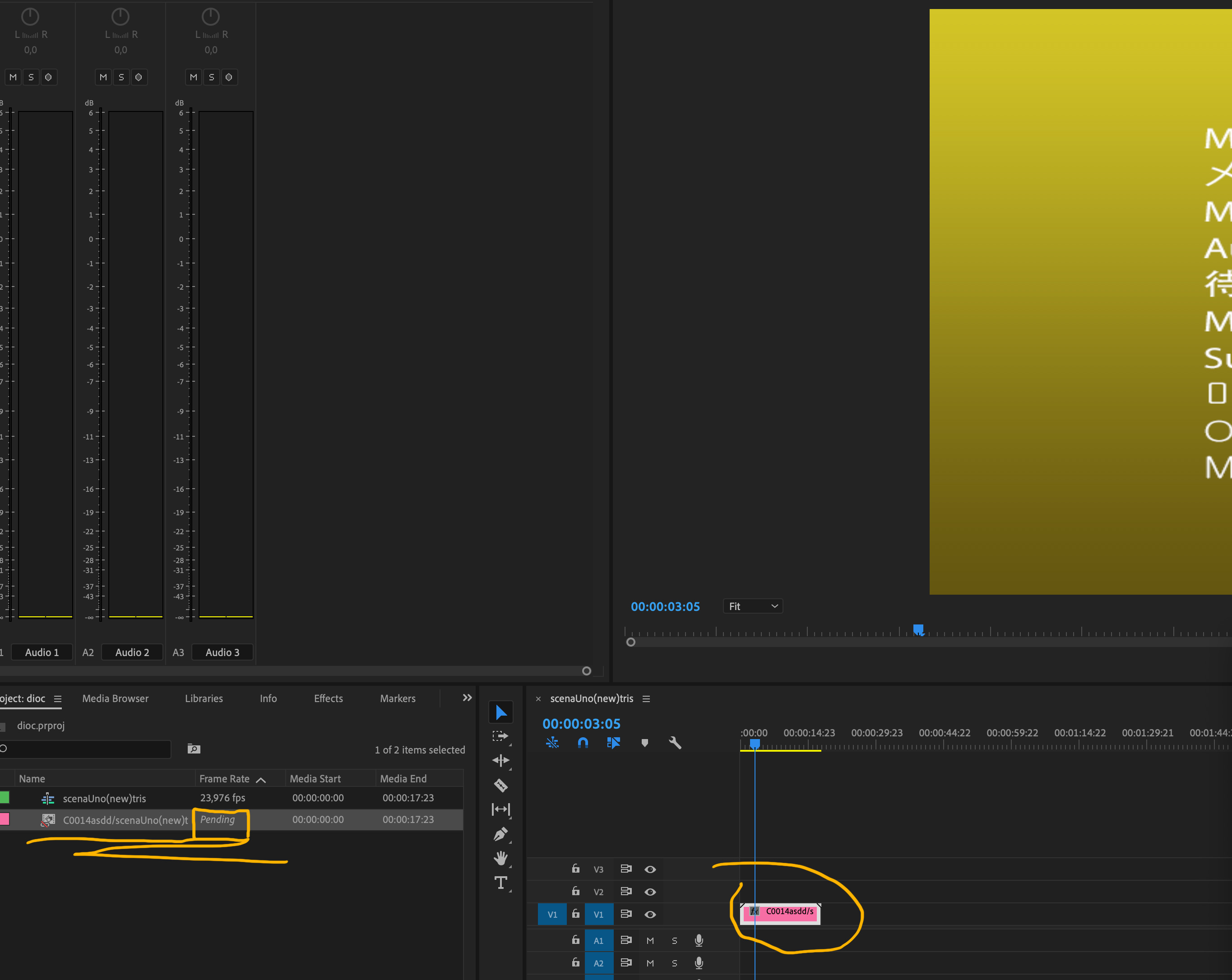Toggle sync lock for track A2
Screen dimensions: 1232x980
626,962
